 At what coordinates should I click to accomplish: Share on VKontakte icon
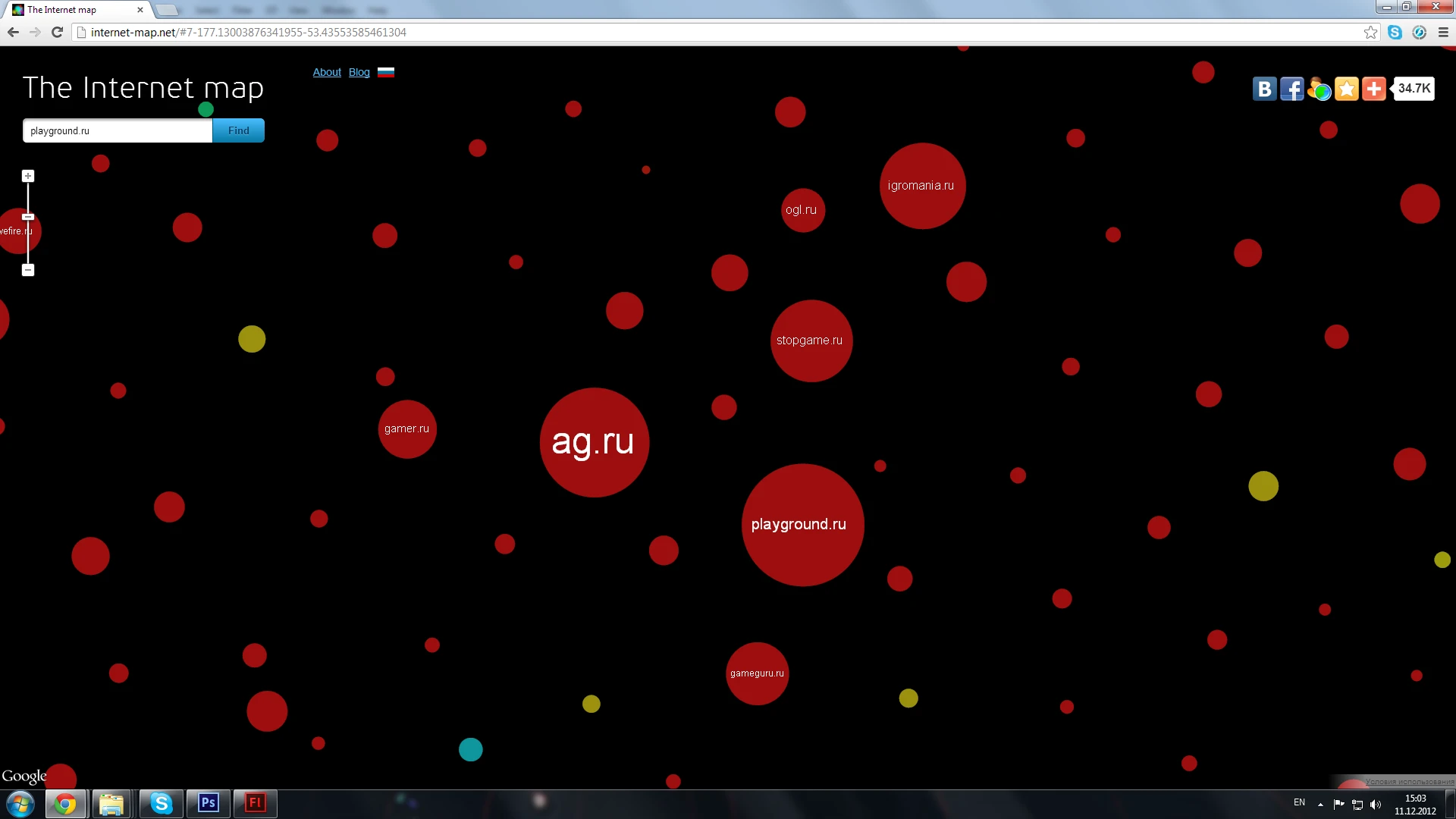pos(1264,89)
